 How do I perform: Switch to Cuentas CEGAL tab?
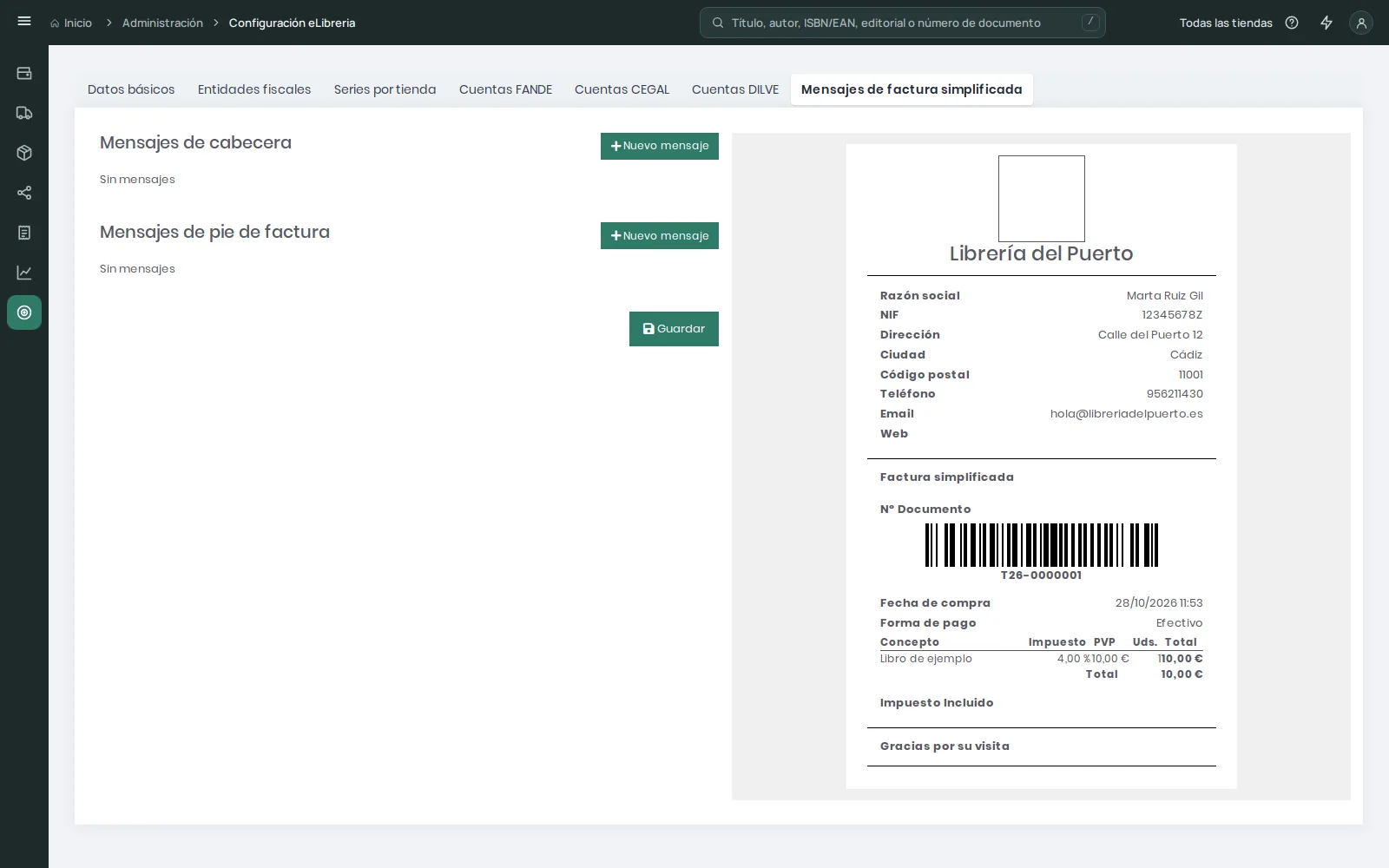(622, 89)
